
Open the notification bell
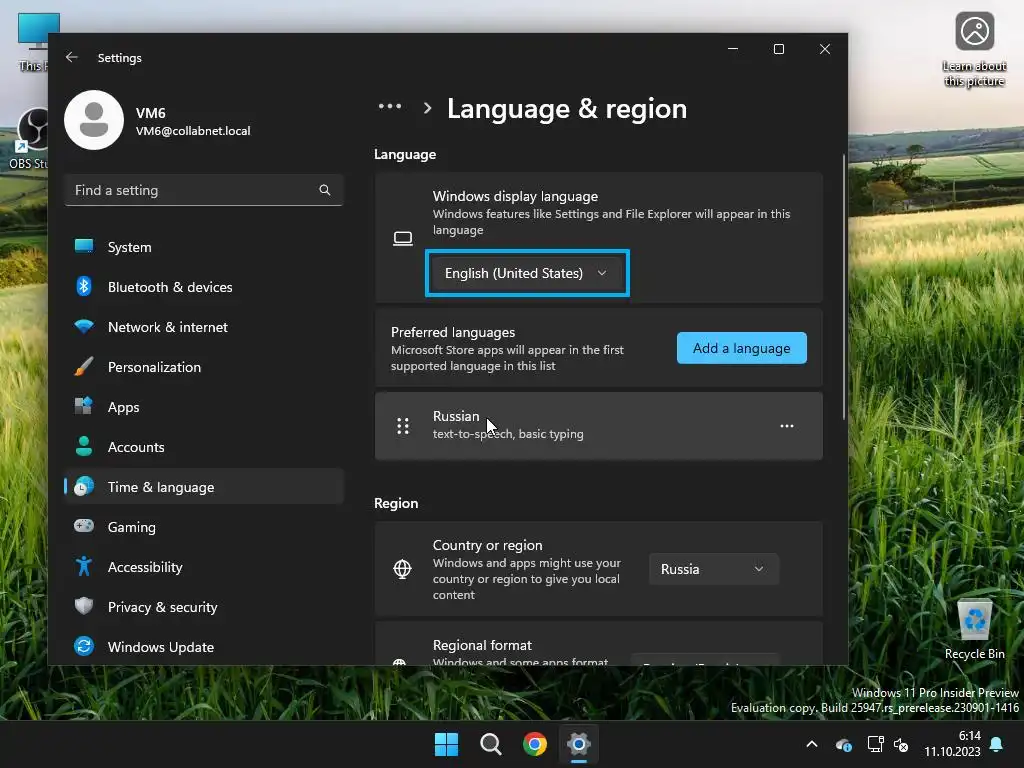pos(997,744)
